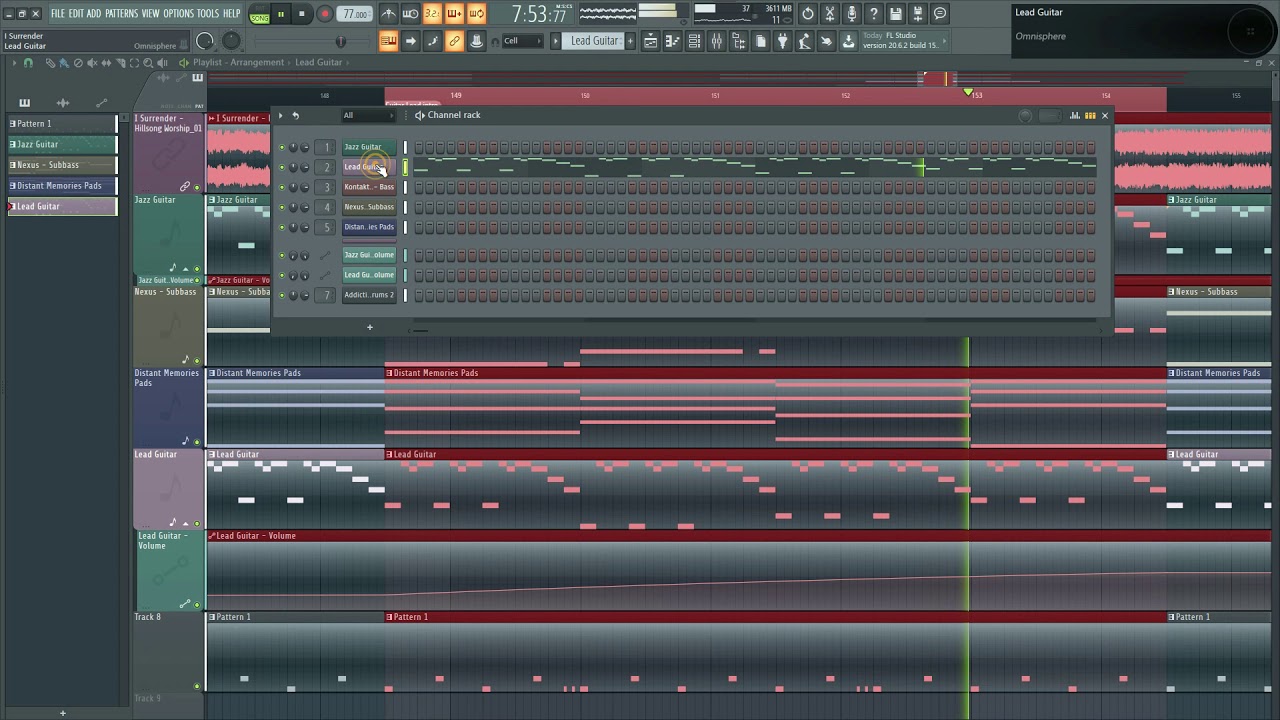This screenshot has height=720, width=1280.
Task: Open the EDIT menu
Action: tap(76, 14)
